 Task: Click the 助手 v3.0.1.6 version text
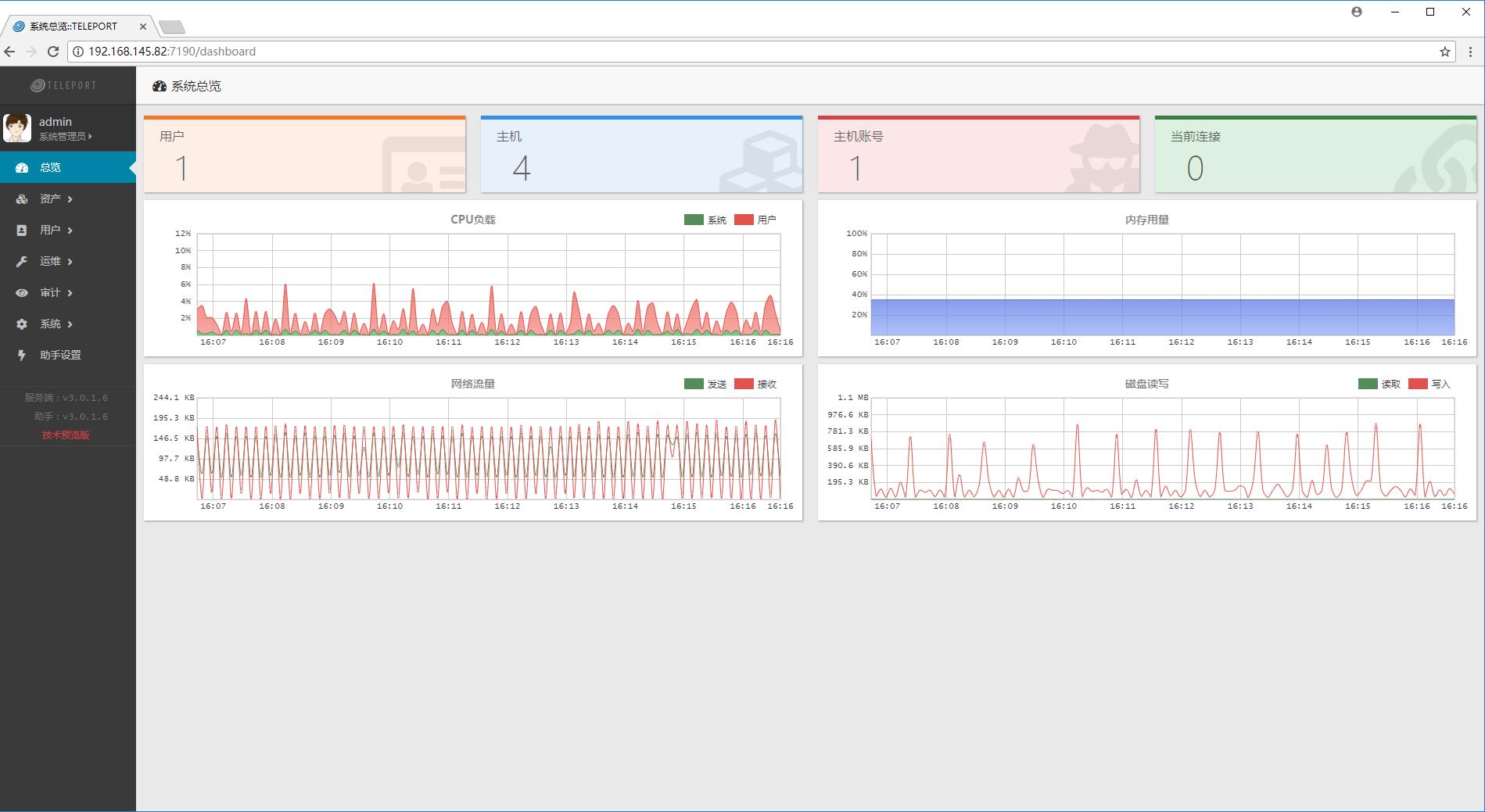[x=71, y=417]
